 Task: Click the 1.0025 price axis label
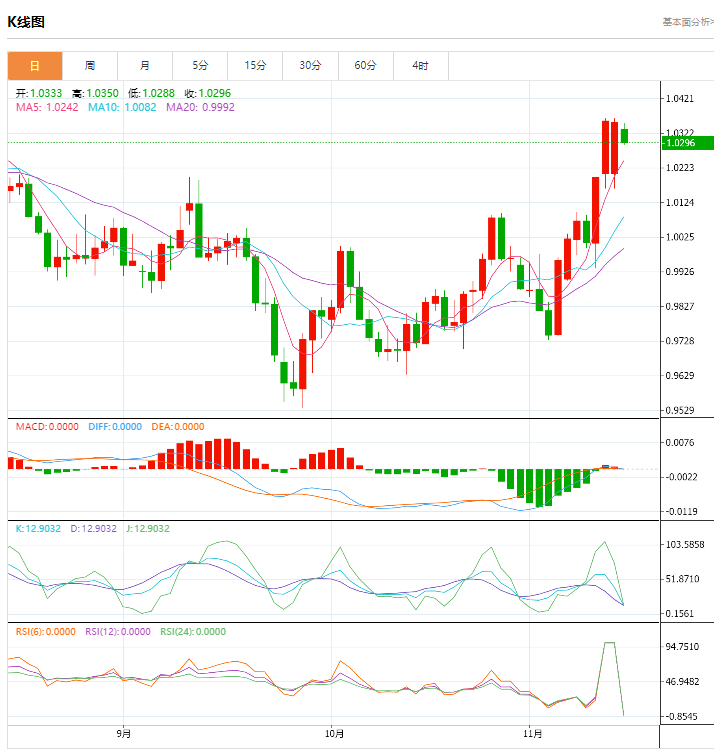[x=680, y=237]
